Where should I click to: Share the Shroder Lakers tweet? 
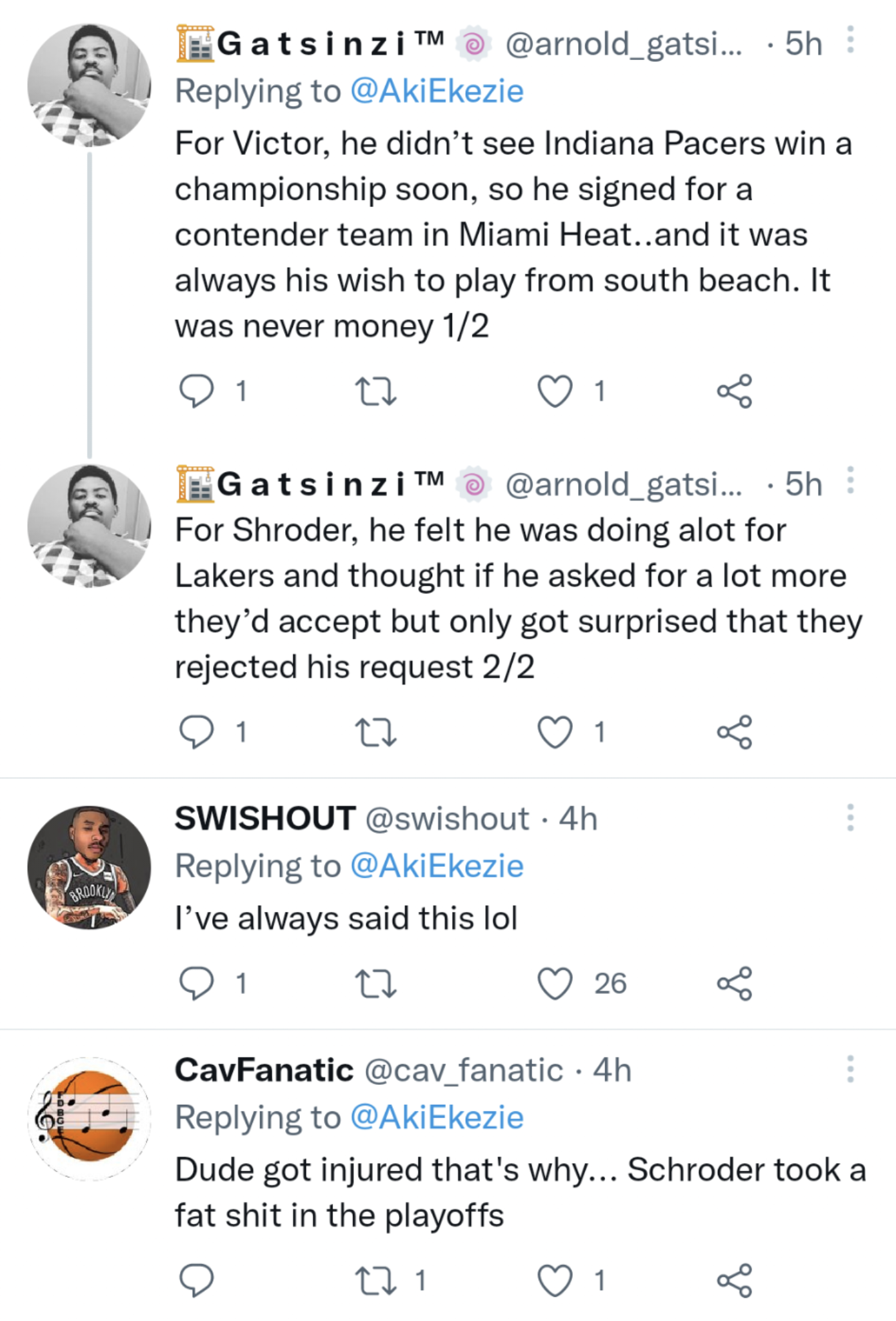tap(735, 732)
